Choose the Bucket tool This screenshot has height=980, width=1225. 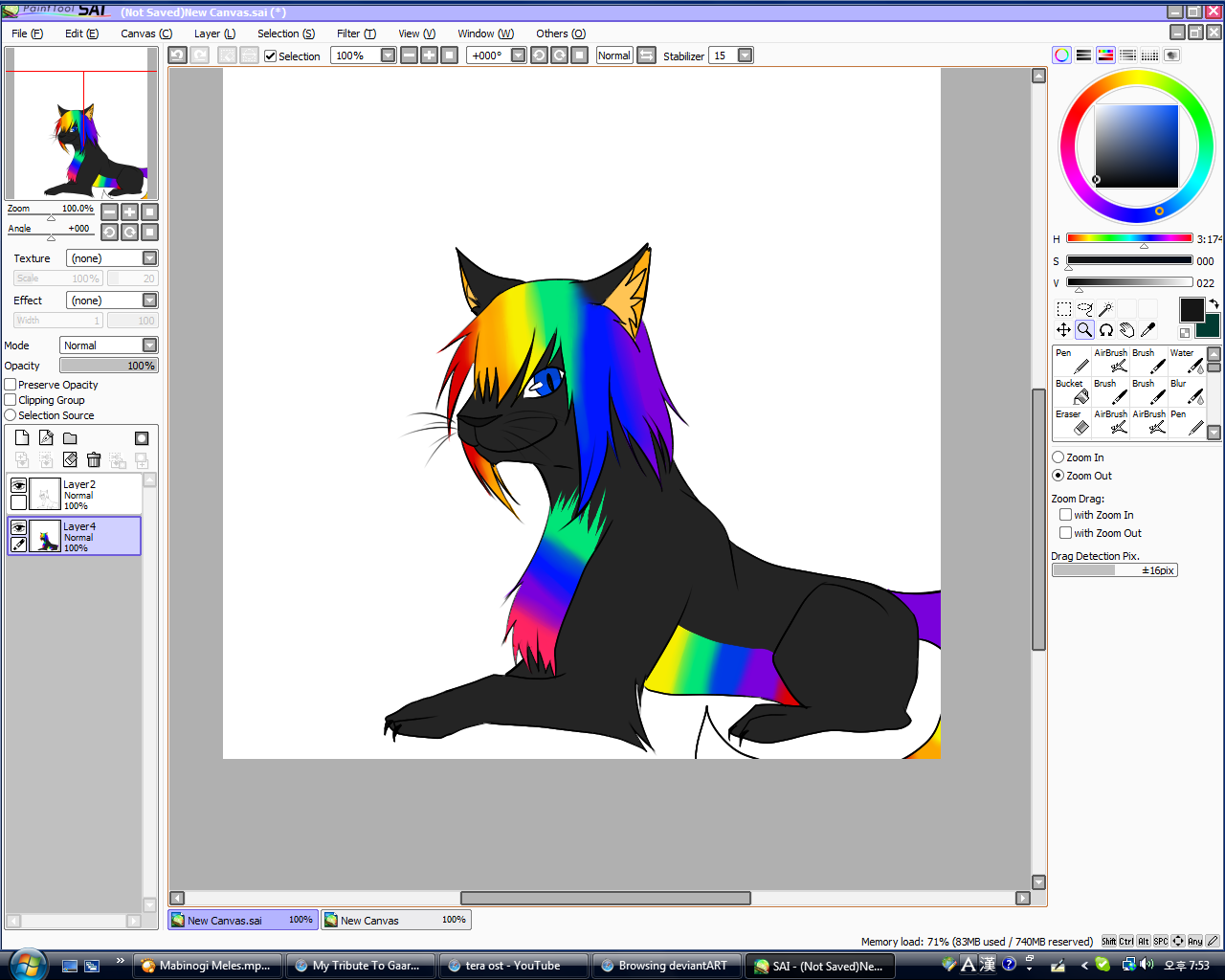[1072, 392]
